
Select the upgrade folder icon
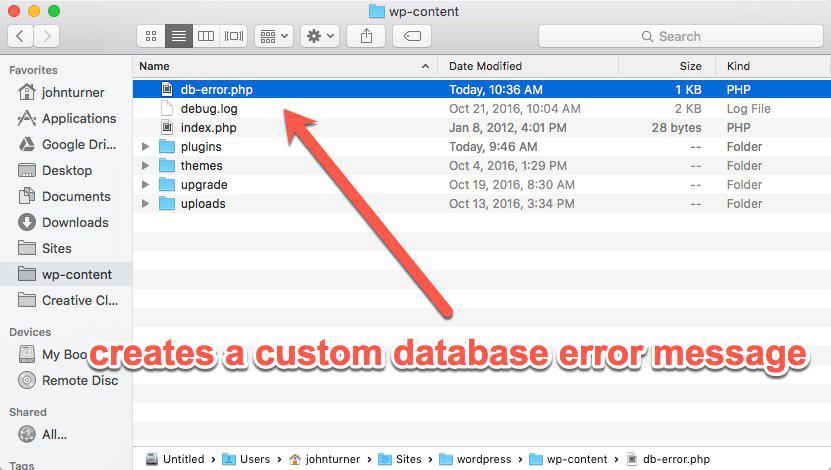coord(167,185)
